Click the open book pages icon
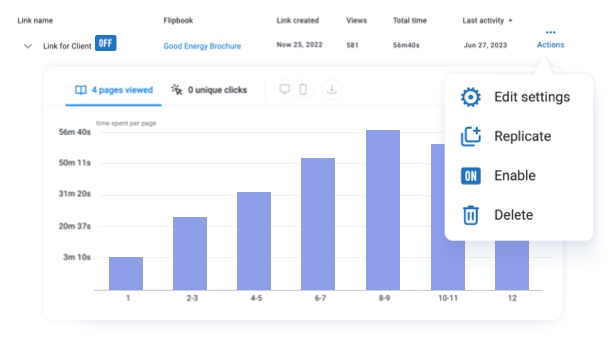This screenshot has height=364, width=608. [x=81, y=90]
